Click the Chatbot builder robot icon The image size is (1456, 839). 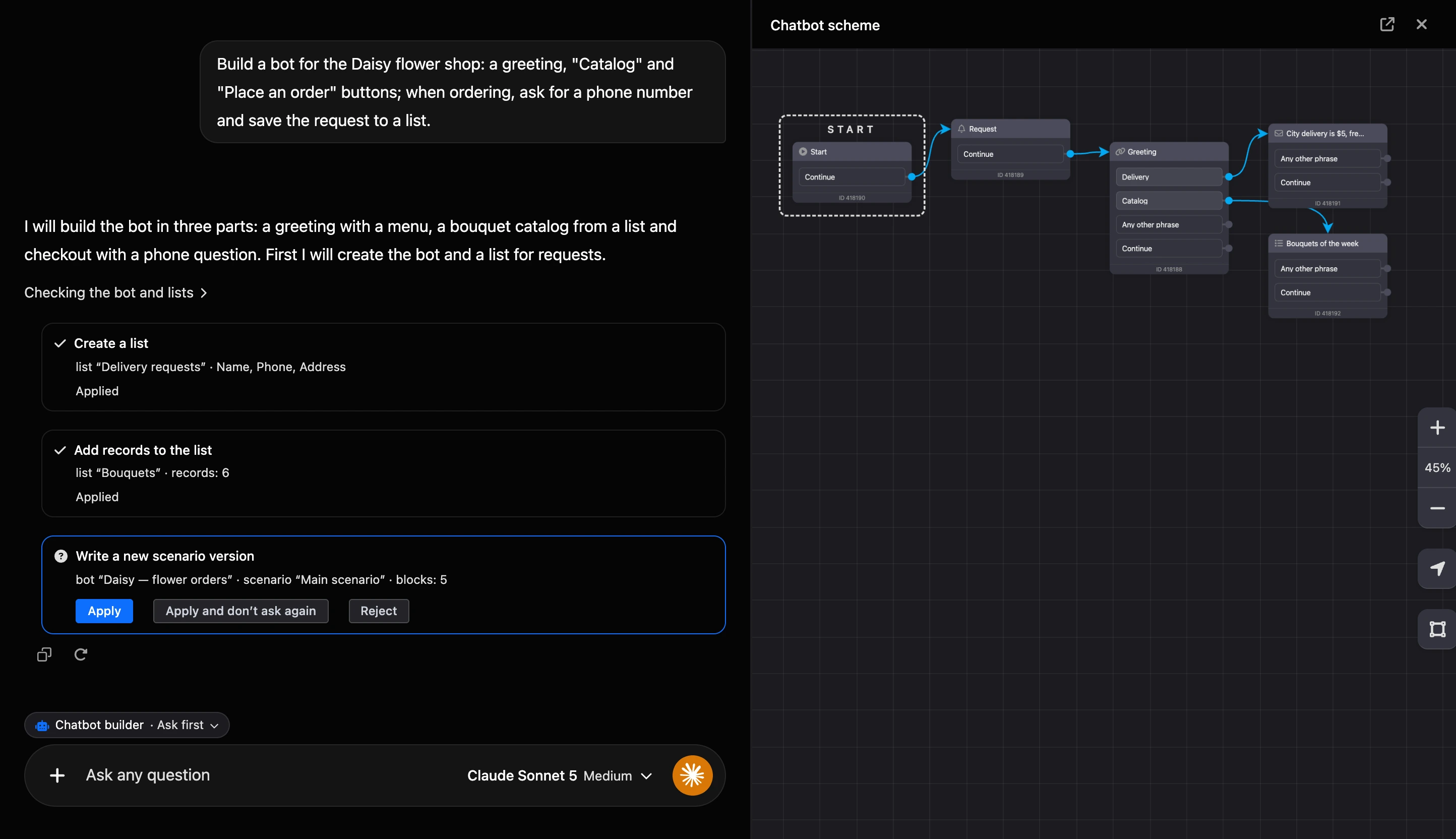[x=42, y=726]
